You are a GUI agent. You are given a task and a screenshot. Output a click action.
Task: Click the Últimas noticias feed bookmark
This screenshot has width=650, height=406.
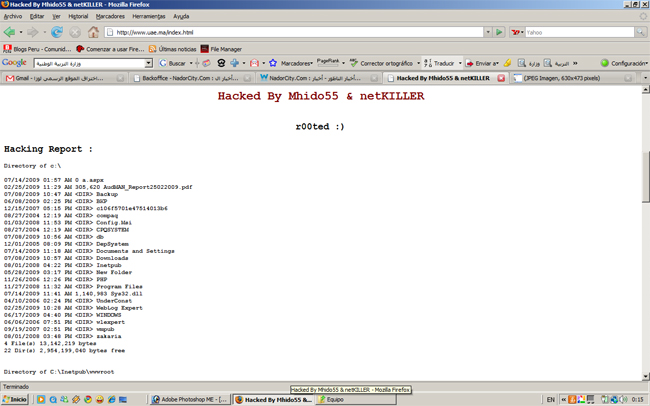[x=172, y=48]
